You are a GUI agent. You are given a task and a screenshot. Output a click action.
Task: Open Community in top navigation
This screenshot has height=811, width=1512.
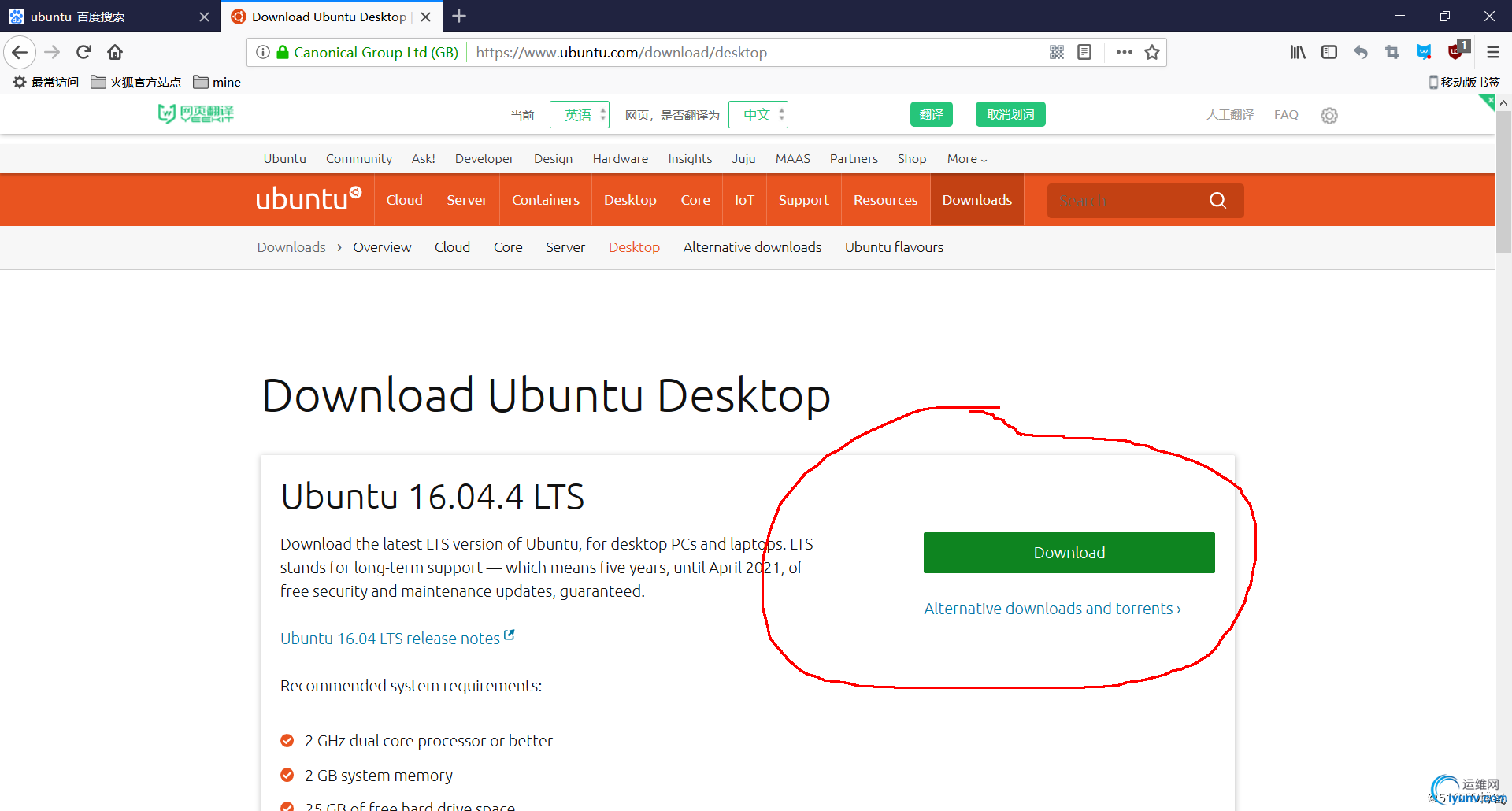pyautogui.click(x=359, y=159)
